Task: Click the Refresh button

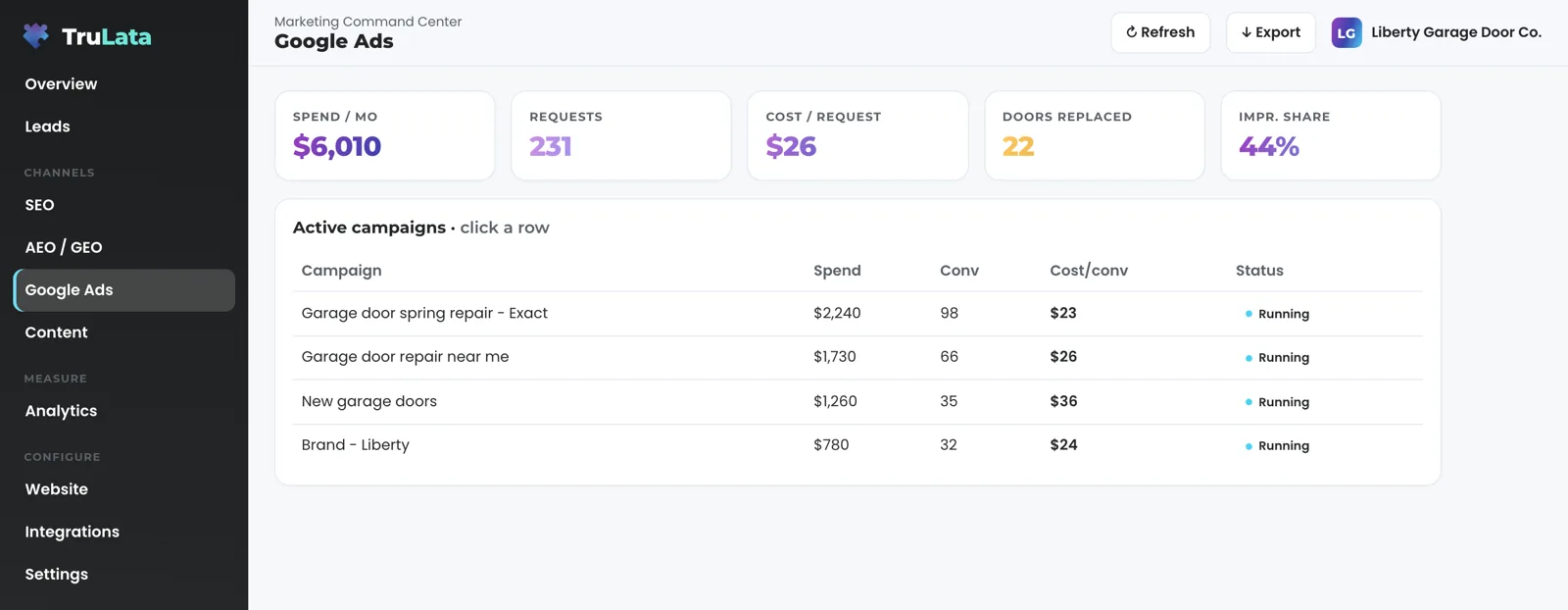Action: click(x=1160, y=32)
